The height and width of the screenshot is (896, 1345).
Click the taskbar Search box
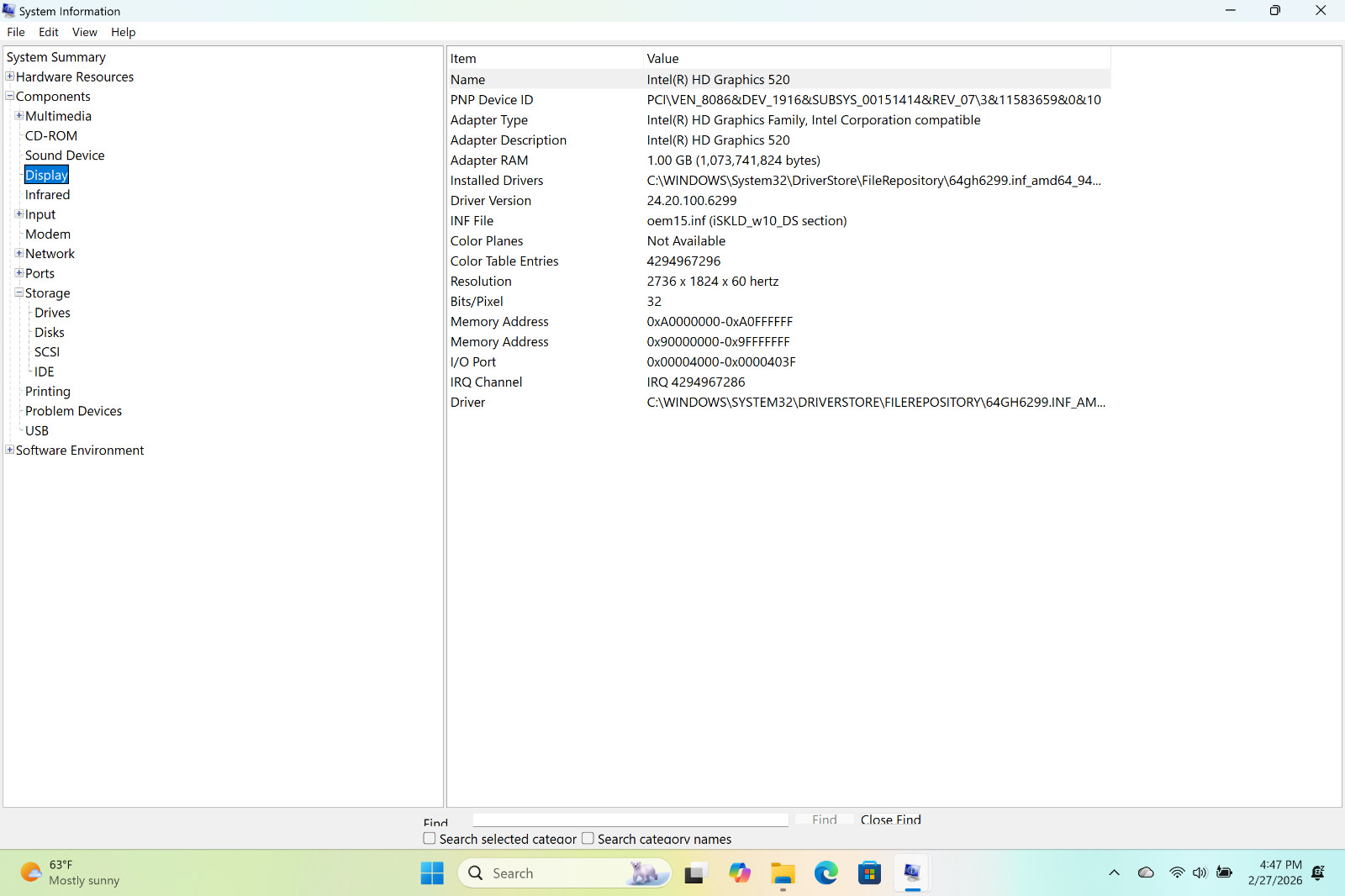coord(564,873)
